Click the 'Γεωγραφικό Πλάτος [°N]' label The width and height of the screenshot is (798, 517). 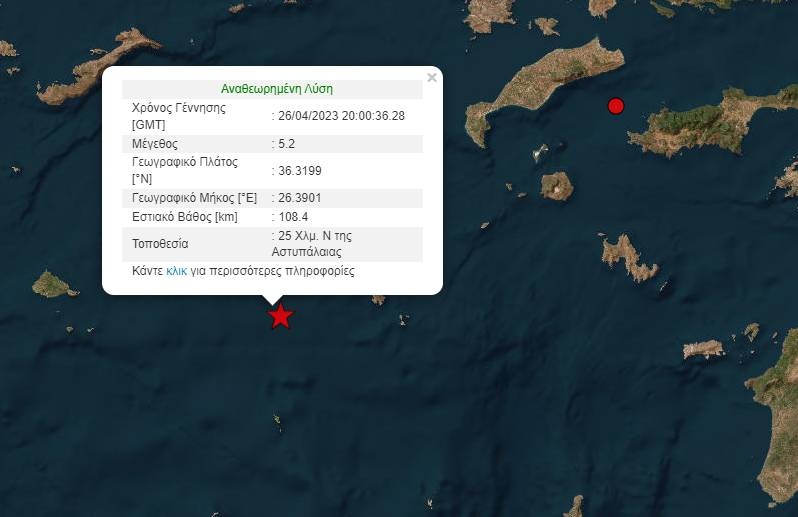coord(186,170)
